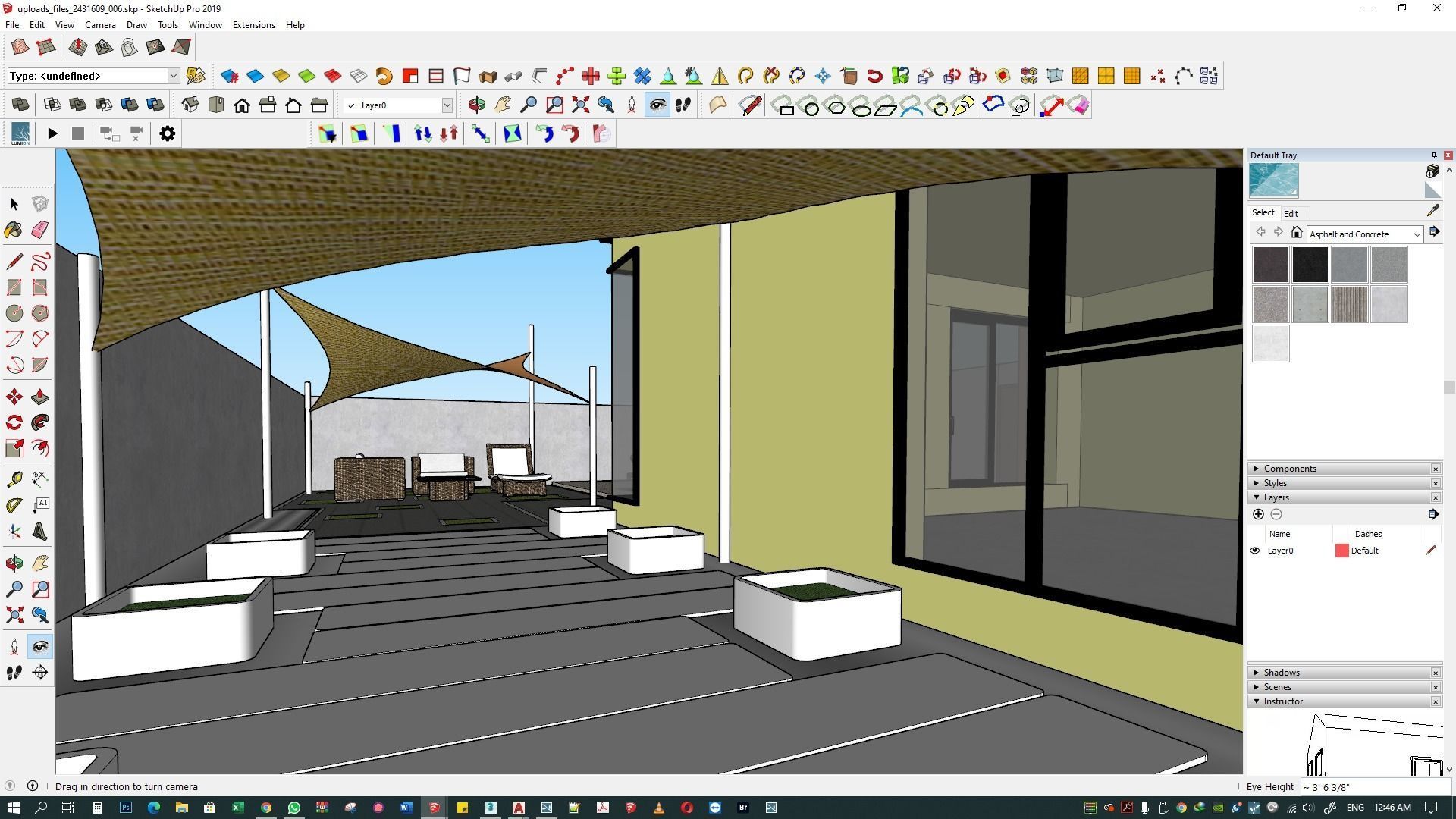Select the Push/Pull tool
Viewport: 1456px width, 819px height.
coord(40,397)
